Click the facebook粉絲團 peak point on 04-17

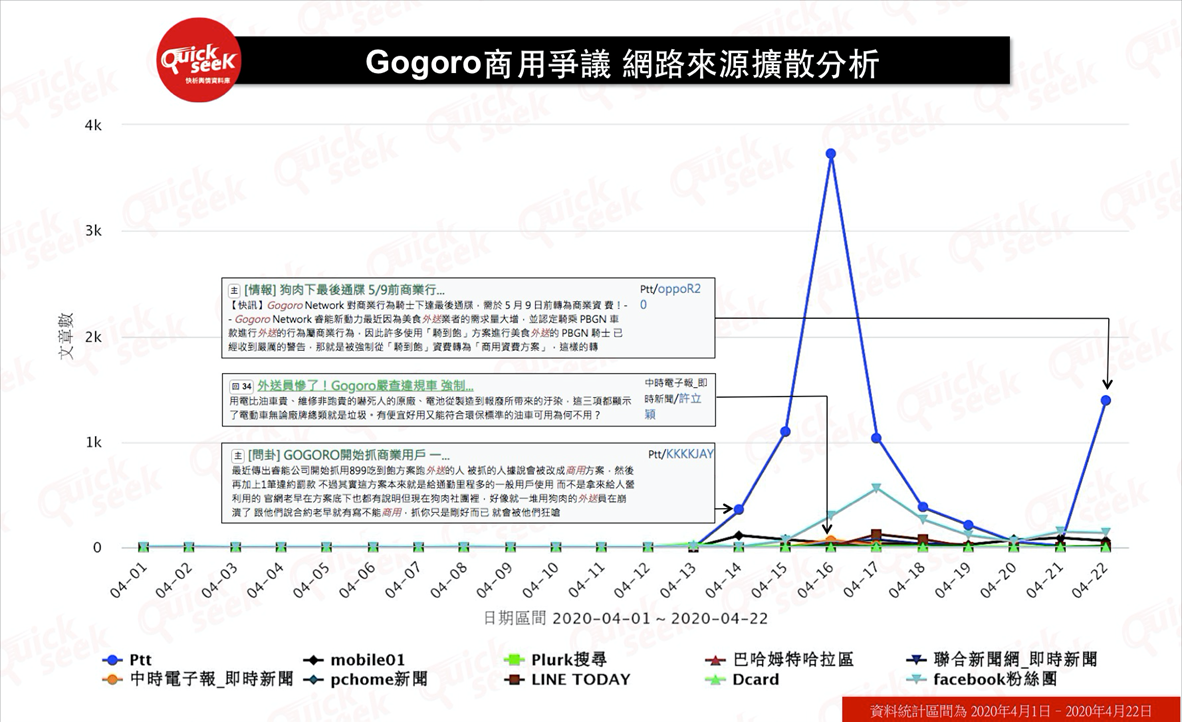point(876,488)
